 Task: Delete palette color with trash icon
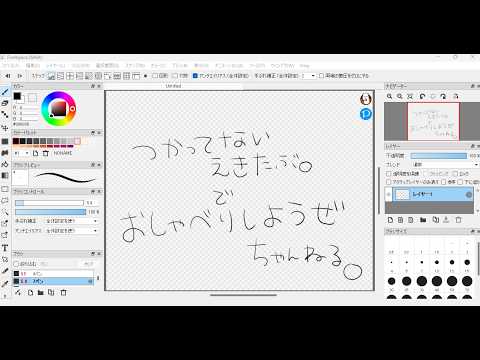(46, 153)
